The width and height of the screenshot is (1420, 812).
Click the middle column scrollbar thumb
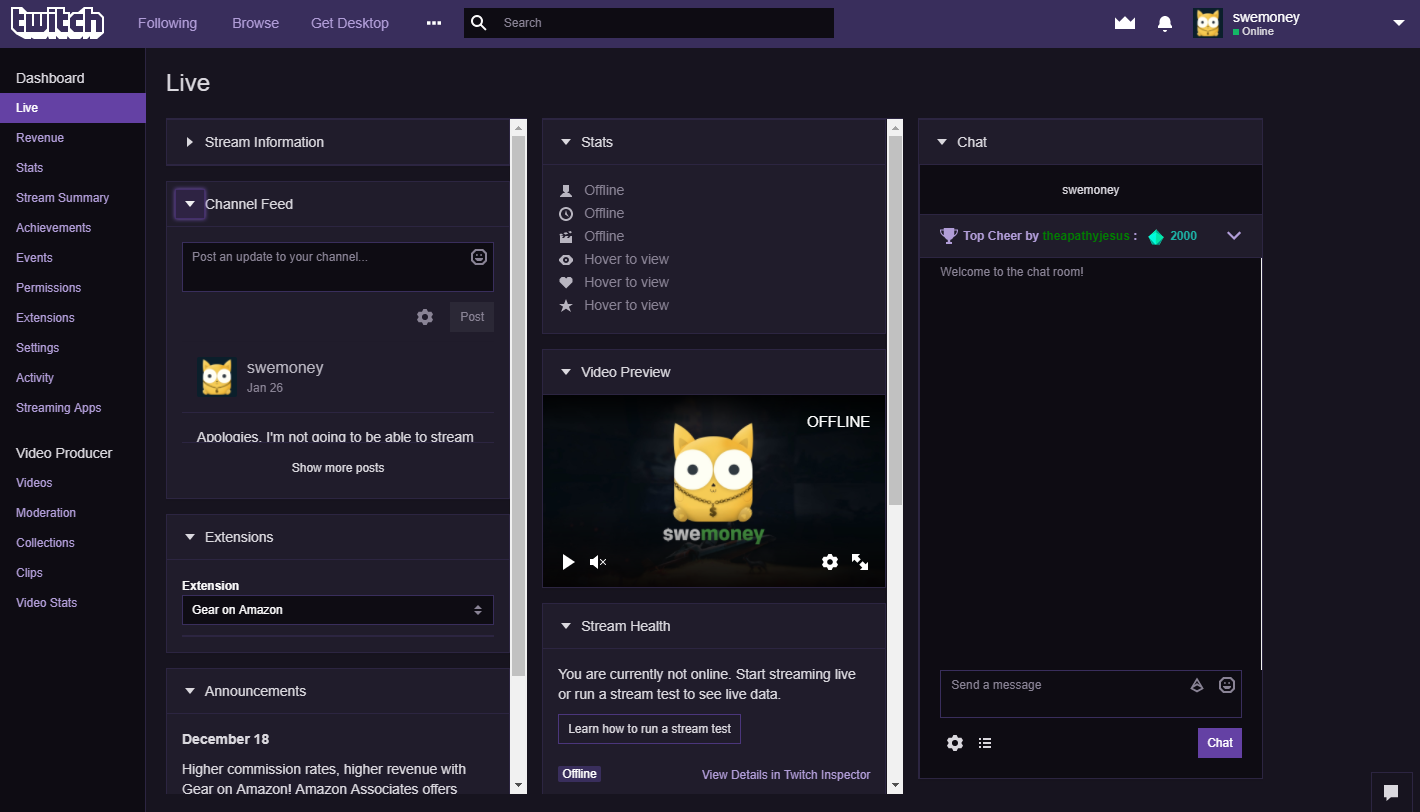pyautogui.click(x=895, y=320)
